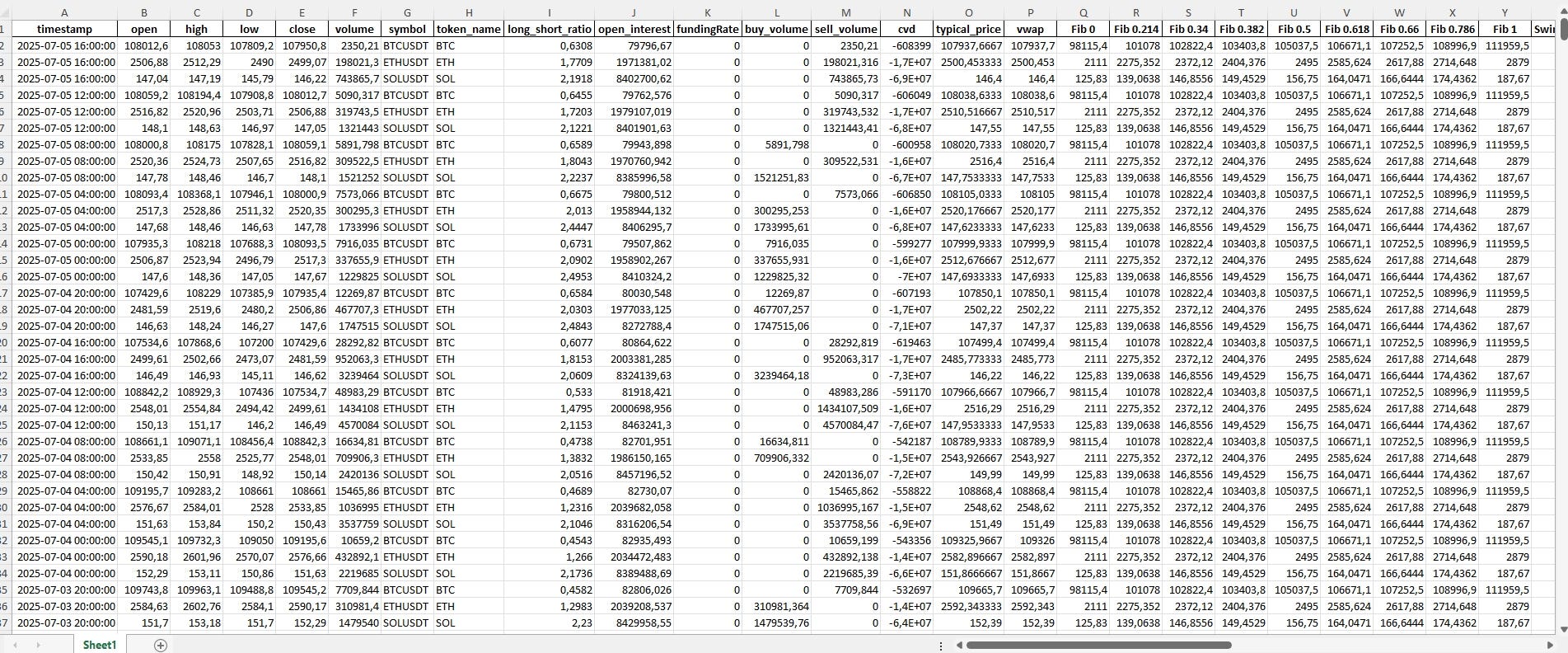Select the open_interest cell showing 82935,493

(634, 540)
